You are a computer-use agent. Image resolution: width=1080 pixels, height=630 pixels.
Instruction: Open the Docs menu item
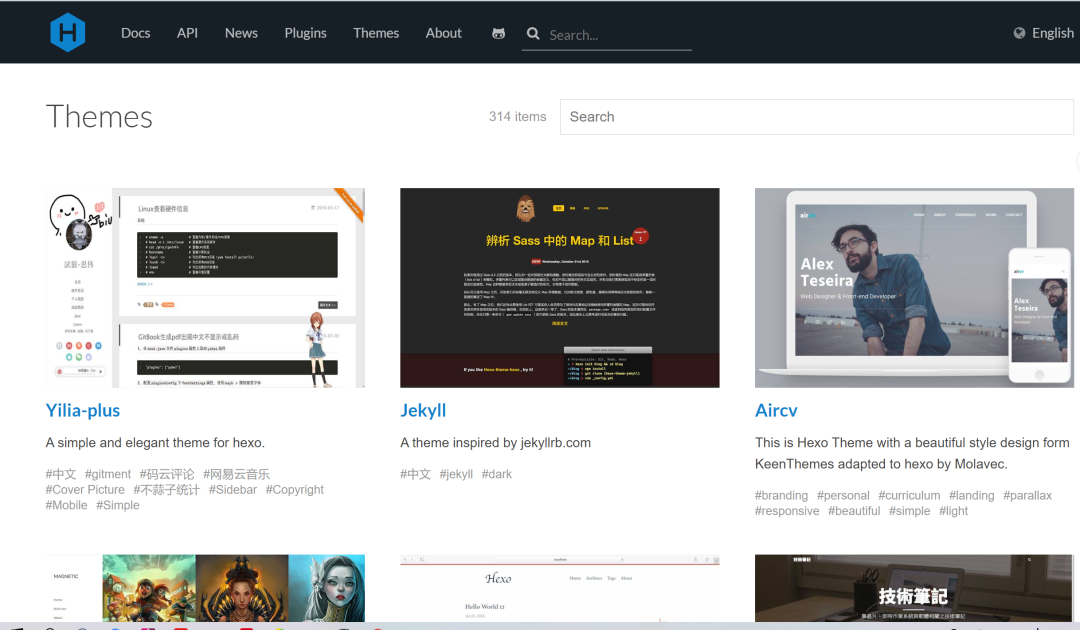(x=136, y=33)
